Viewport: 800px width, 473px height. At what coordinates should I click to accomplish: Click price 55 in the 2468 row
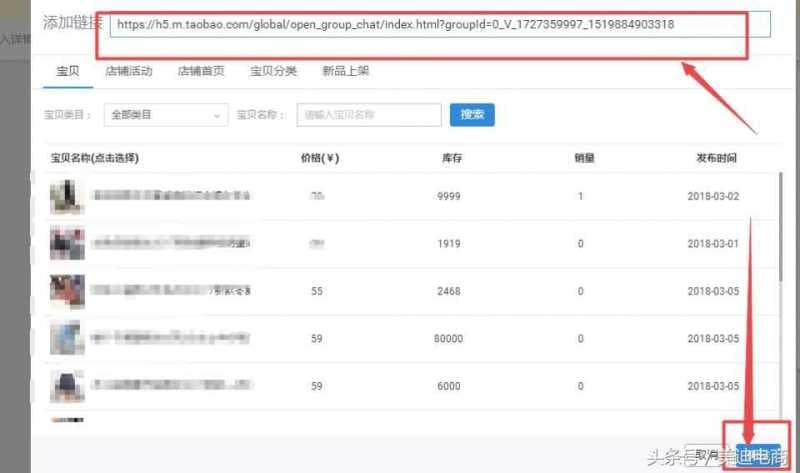[x=317, y=291]
